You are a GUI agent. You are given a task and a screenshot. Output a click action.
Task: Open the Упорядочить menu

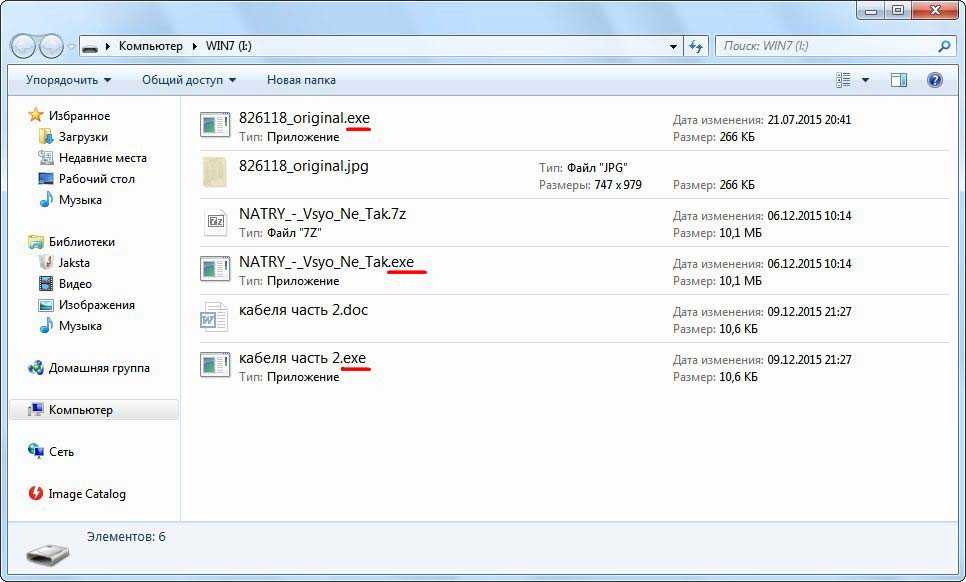[x=68, y=80]
